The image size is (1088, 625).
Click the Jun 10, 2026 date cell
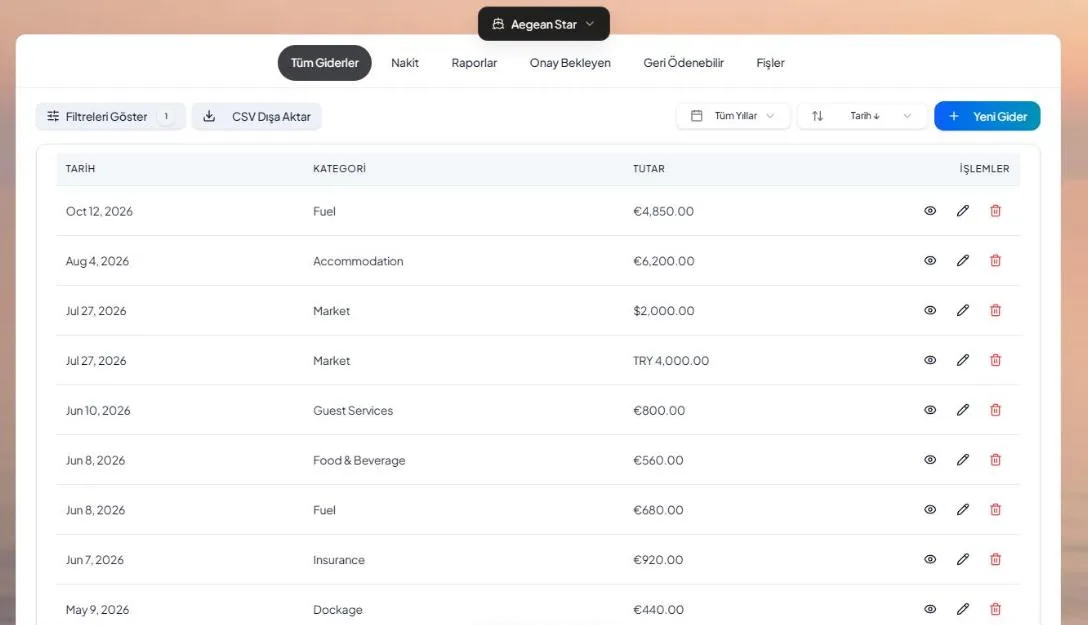(98, 410)
